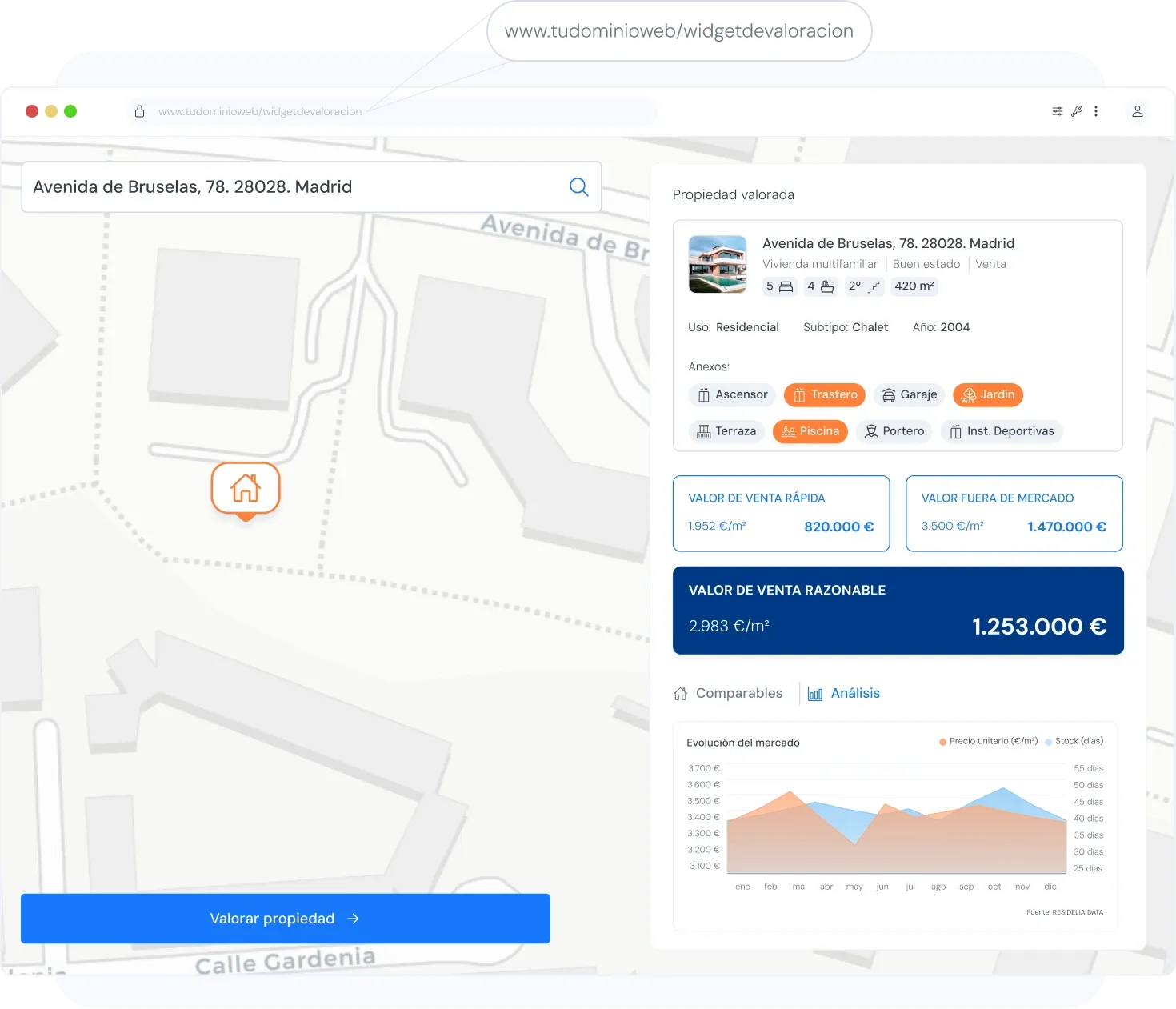The image size is (1176, 1009).
Task: Click the user profile icon top right
Action: (x=1137, y=111)
